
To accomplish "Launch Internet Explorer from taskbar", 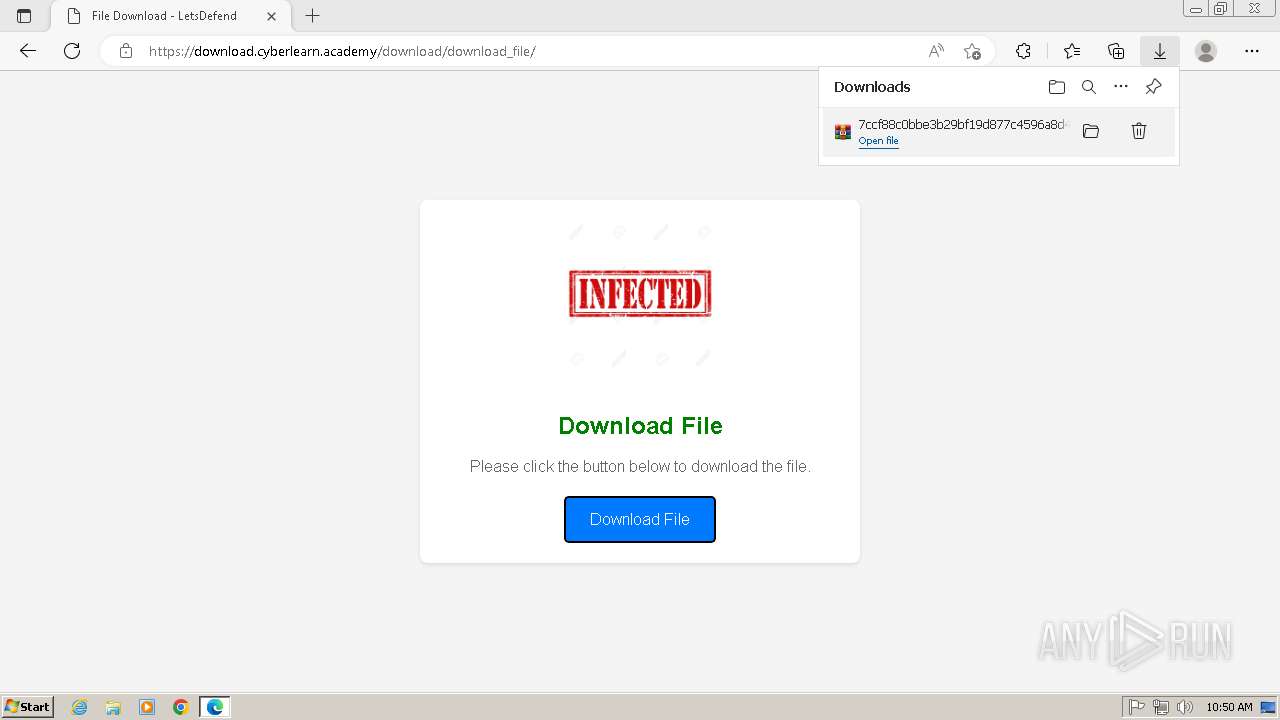I will tap(80, 707).
